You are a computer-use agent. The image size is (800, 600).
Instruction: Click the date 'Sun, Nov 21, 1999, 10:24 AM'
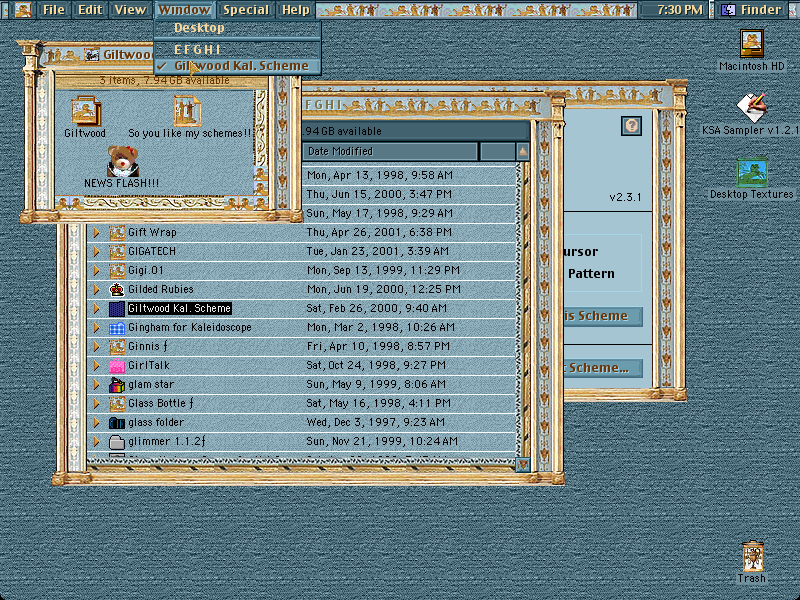382,442
